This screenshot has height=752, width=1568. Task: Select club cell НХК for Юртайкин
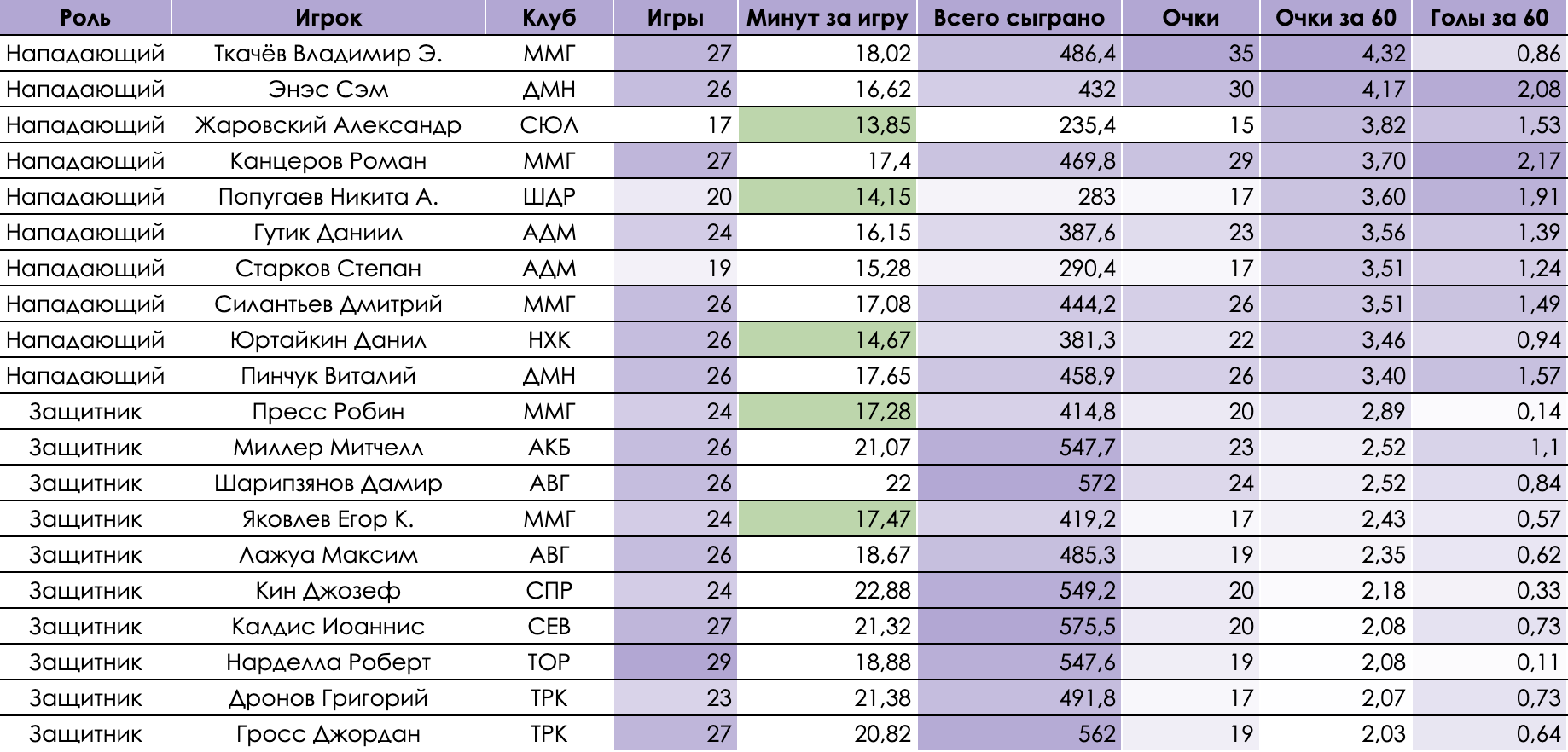coord(549,340)
